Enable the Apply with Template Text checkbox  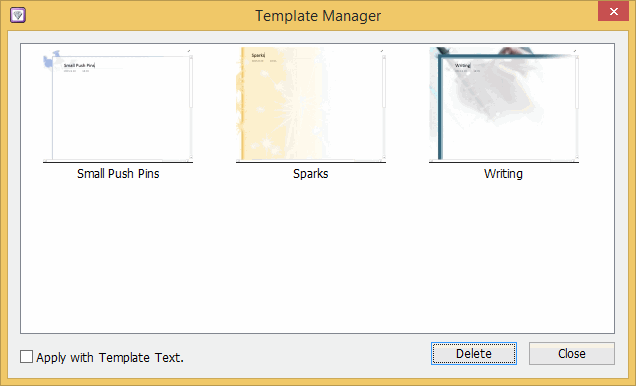(26, 357)
